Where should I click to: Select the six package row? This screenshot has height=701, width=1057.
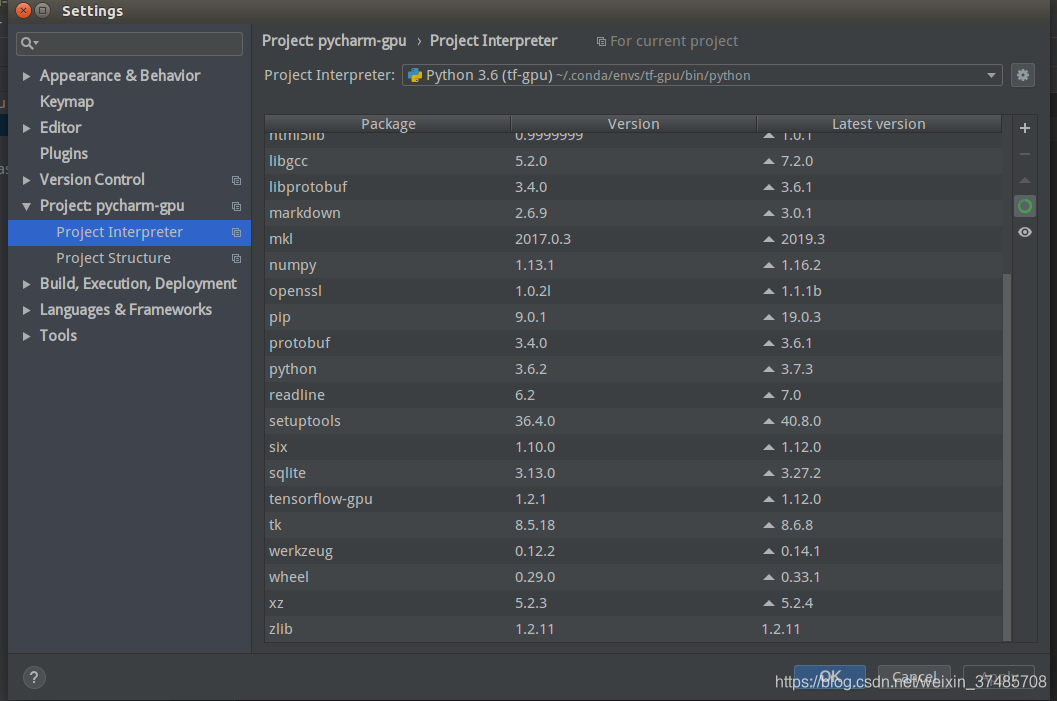pos(634,447)
